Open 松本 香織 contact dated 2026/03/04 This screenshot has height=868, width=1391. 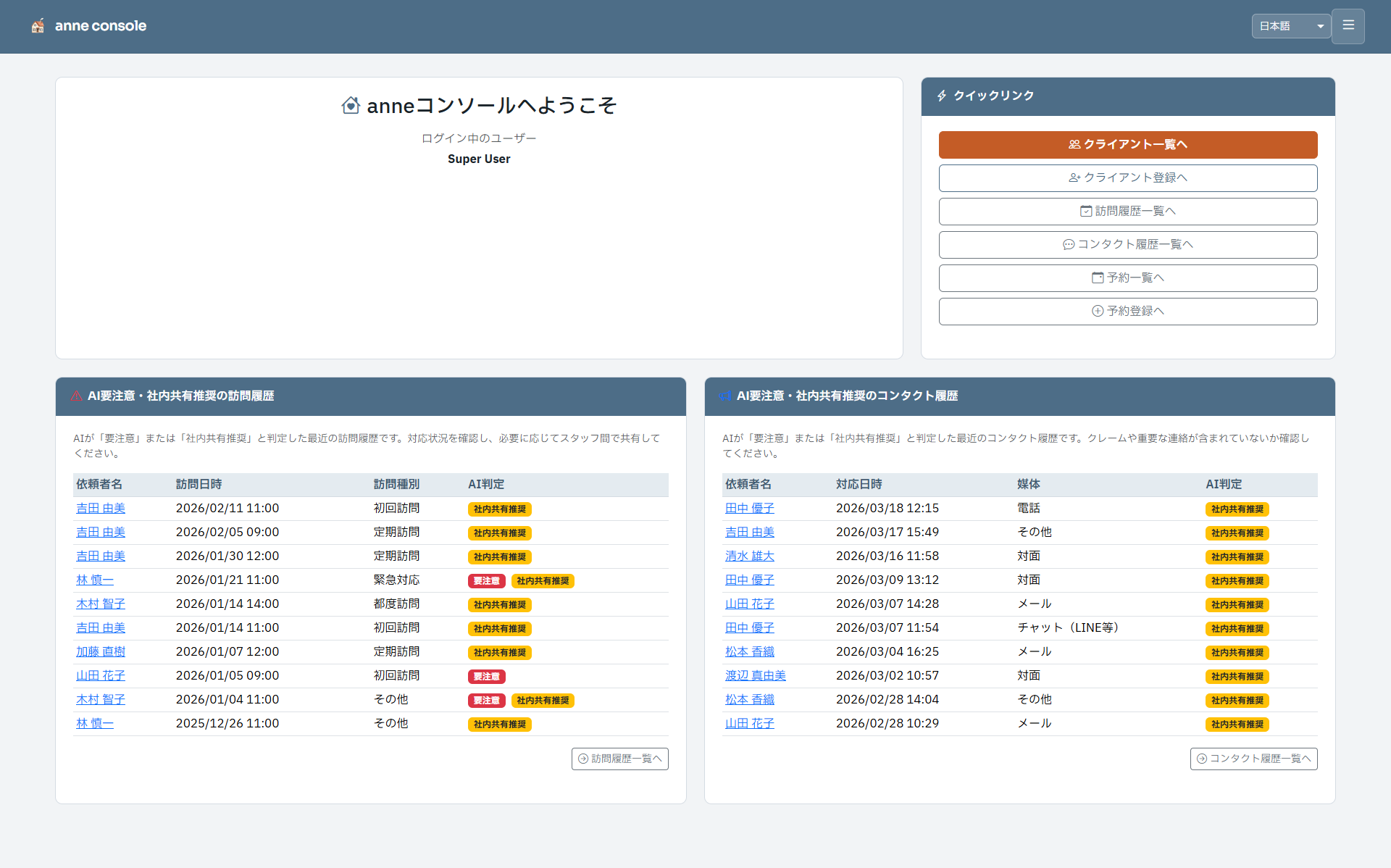click(750, 652)
